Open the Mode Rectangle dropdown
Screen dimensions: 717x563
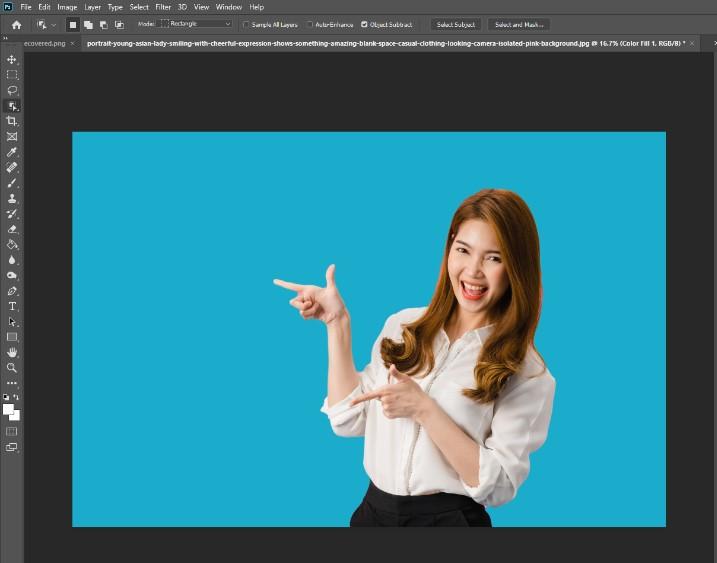click(x=195, y=24)
